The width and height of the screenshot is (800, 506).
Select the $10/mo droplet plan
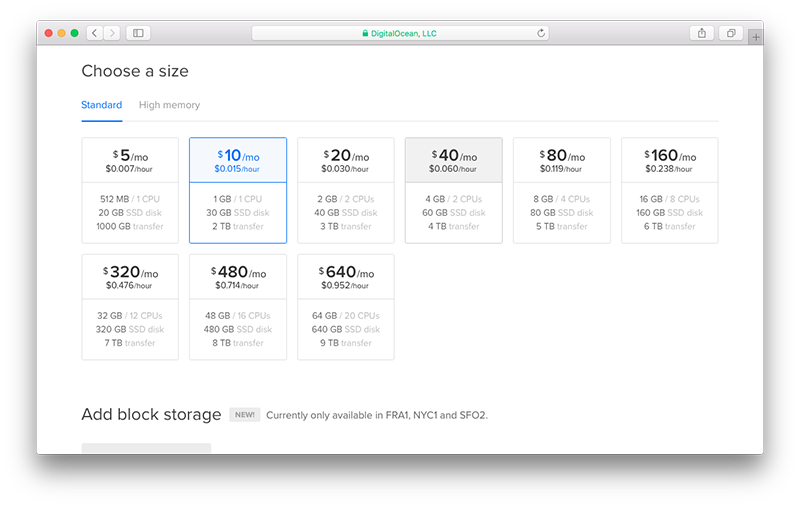(238, 190)
